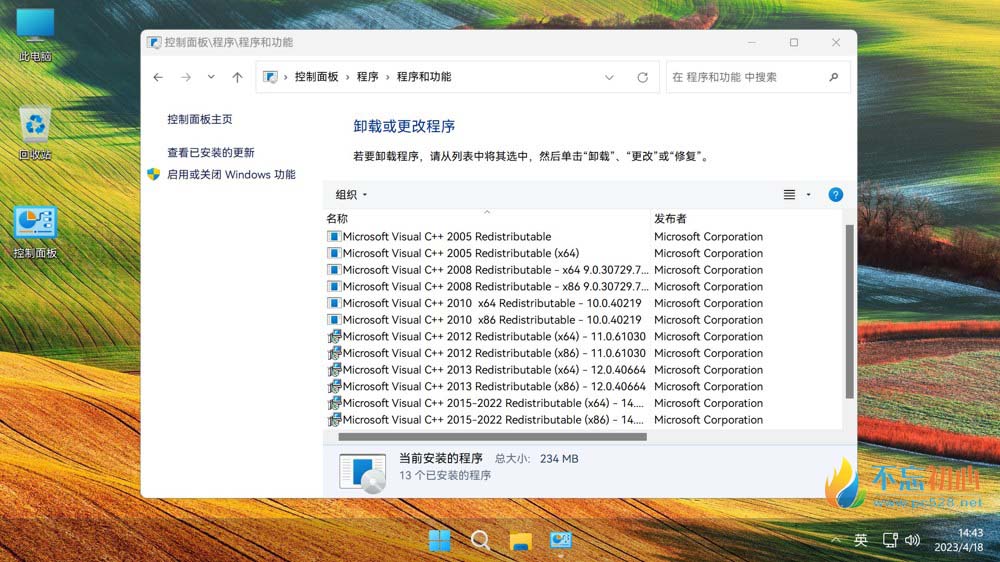The image size is (1000, 562).
Task: Open clock showing 14:43 2023/4/18
Action: coord(959,540)
